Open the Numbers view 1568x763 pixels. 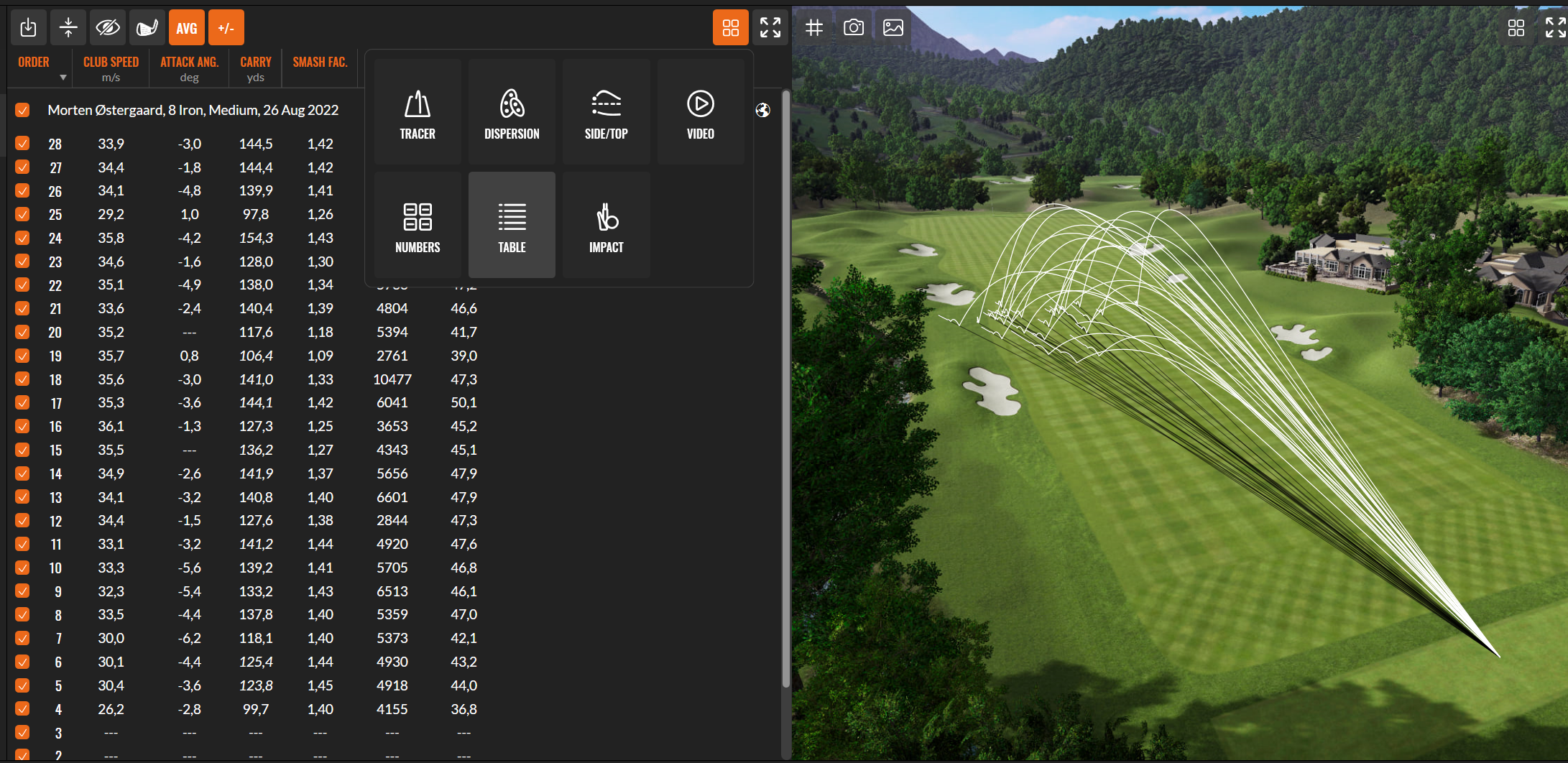click(x=418, y=225)
